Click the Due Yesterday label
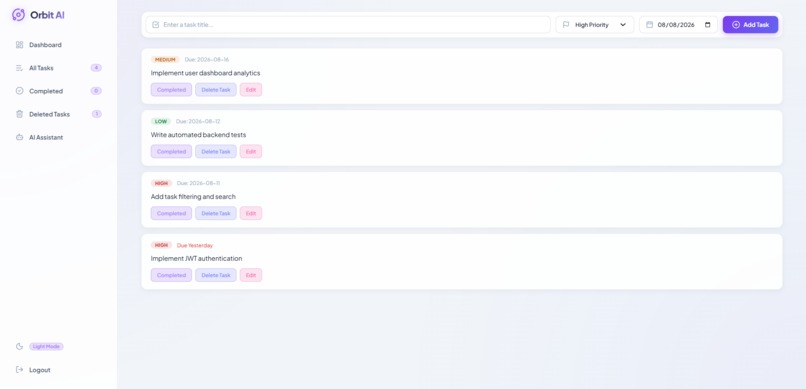Image resolution: width=806 pixels, height=389 pixels. [195, 245]
